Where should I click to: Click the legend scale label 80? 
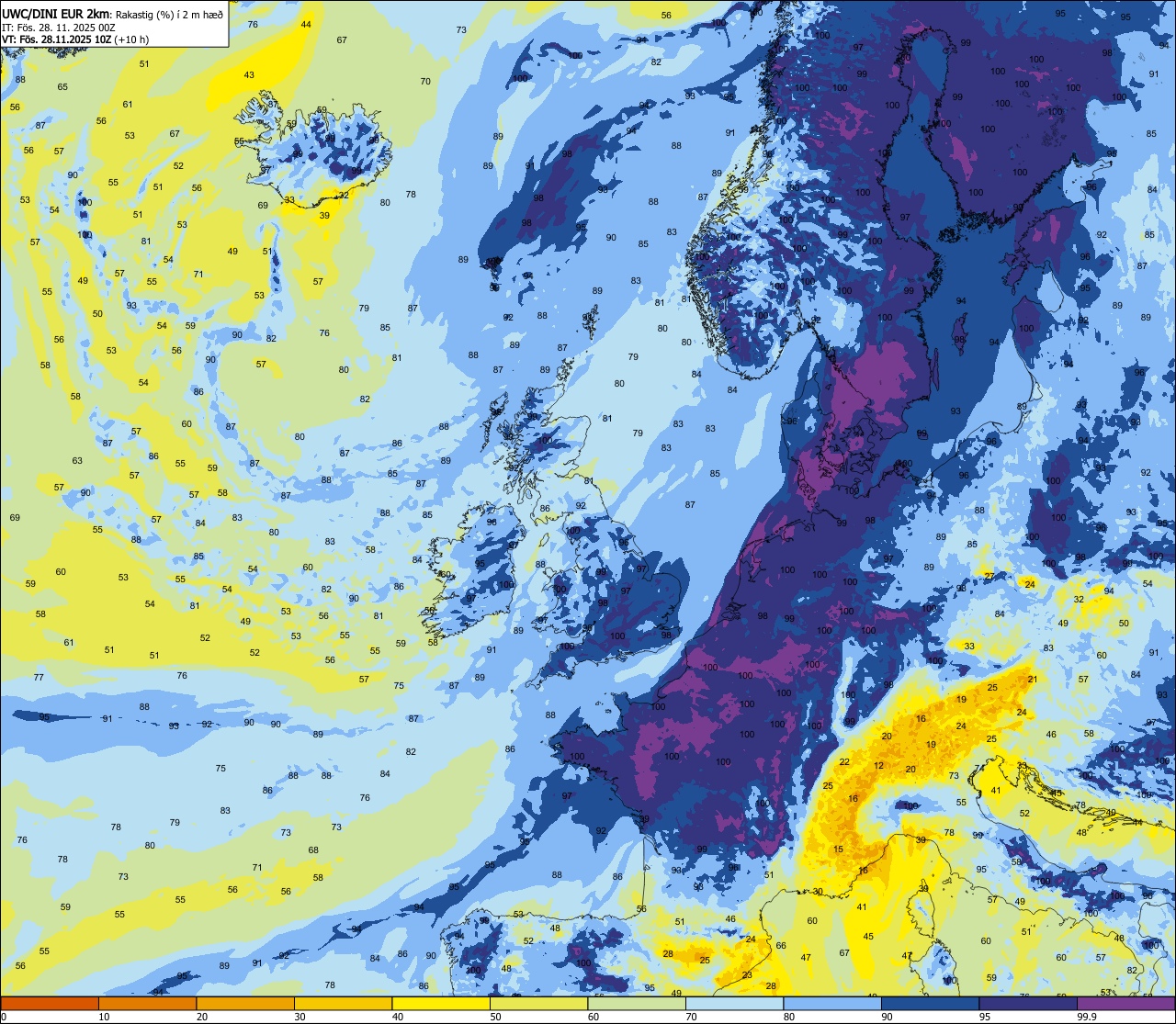[x=789, y=1017]
